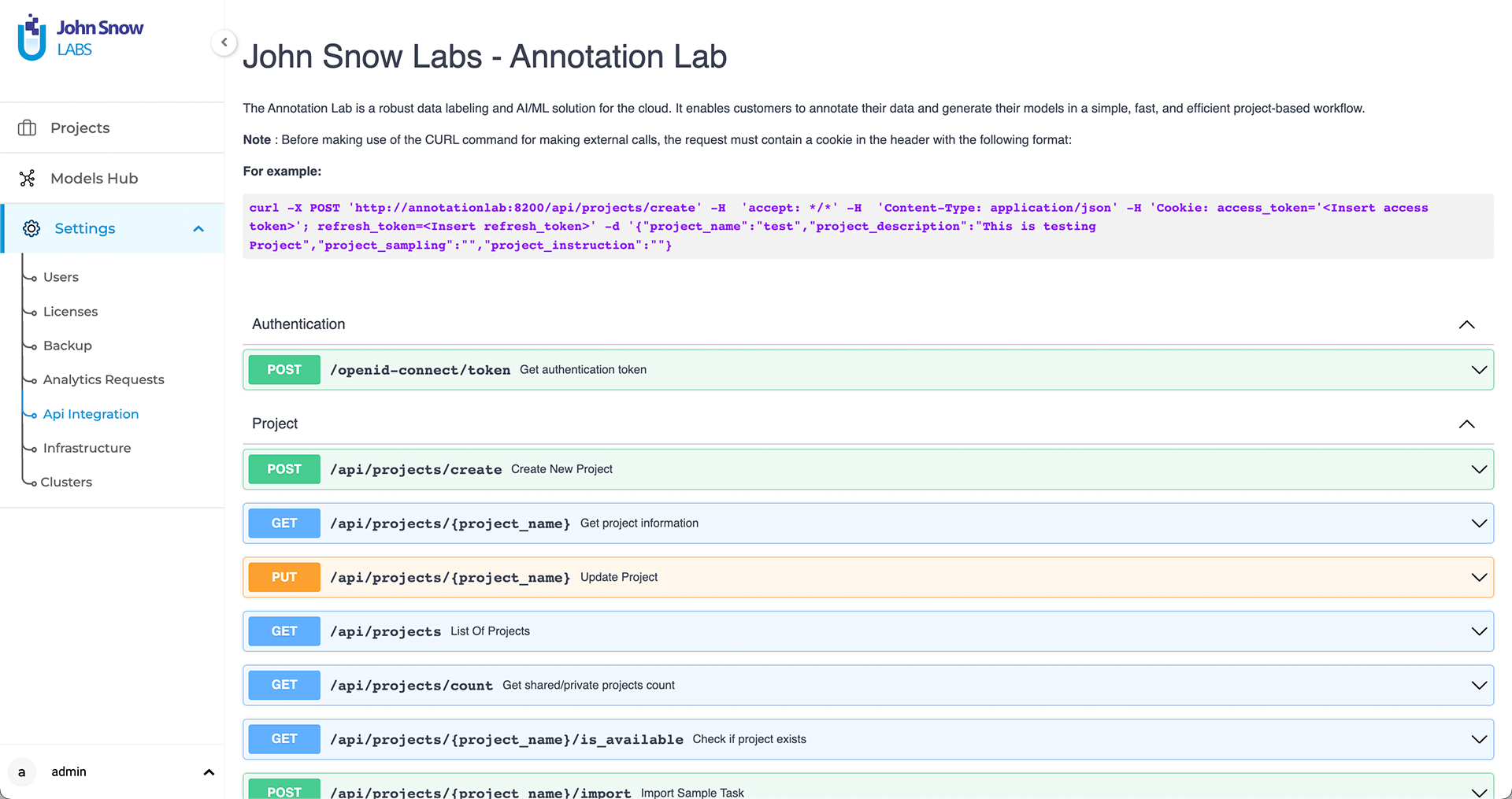Open the Infrastructure settings

(87, 448)
